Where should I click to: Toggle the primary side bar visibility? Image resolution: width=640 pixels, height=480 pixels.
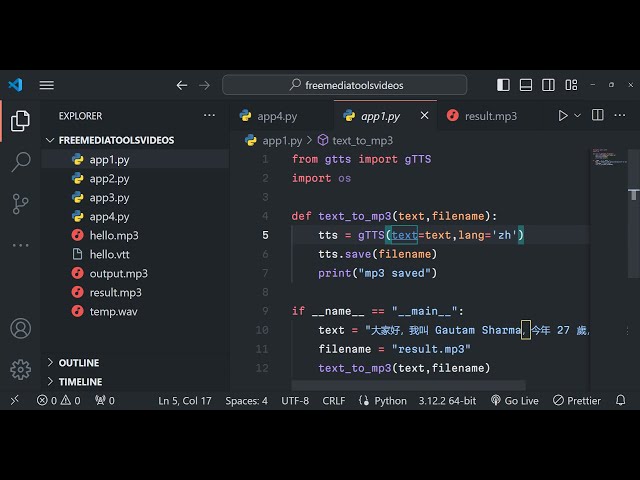503,85
